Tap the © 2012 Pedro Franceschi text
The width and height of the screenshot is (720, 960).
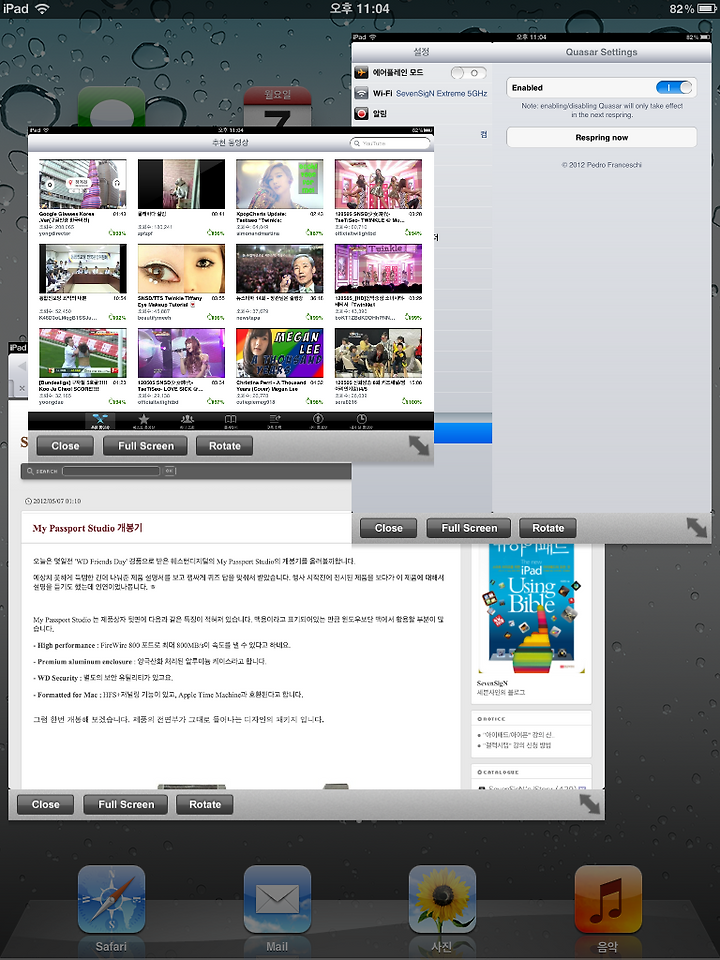point(601,165)
